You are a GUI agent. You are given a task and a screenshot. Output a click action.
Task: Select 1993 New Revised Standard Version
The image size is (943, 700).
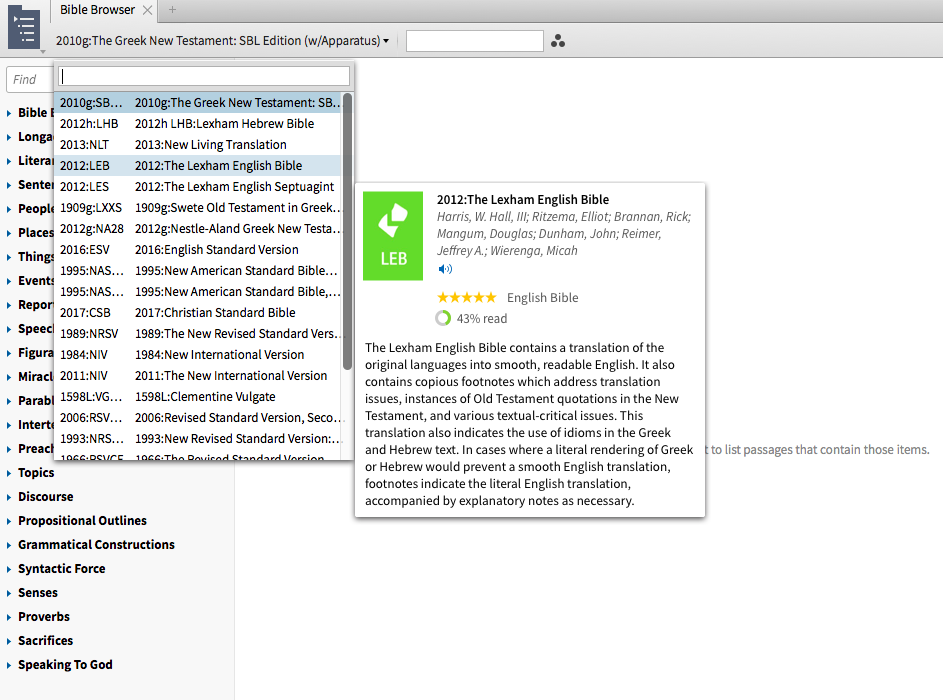(197, 439)
